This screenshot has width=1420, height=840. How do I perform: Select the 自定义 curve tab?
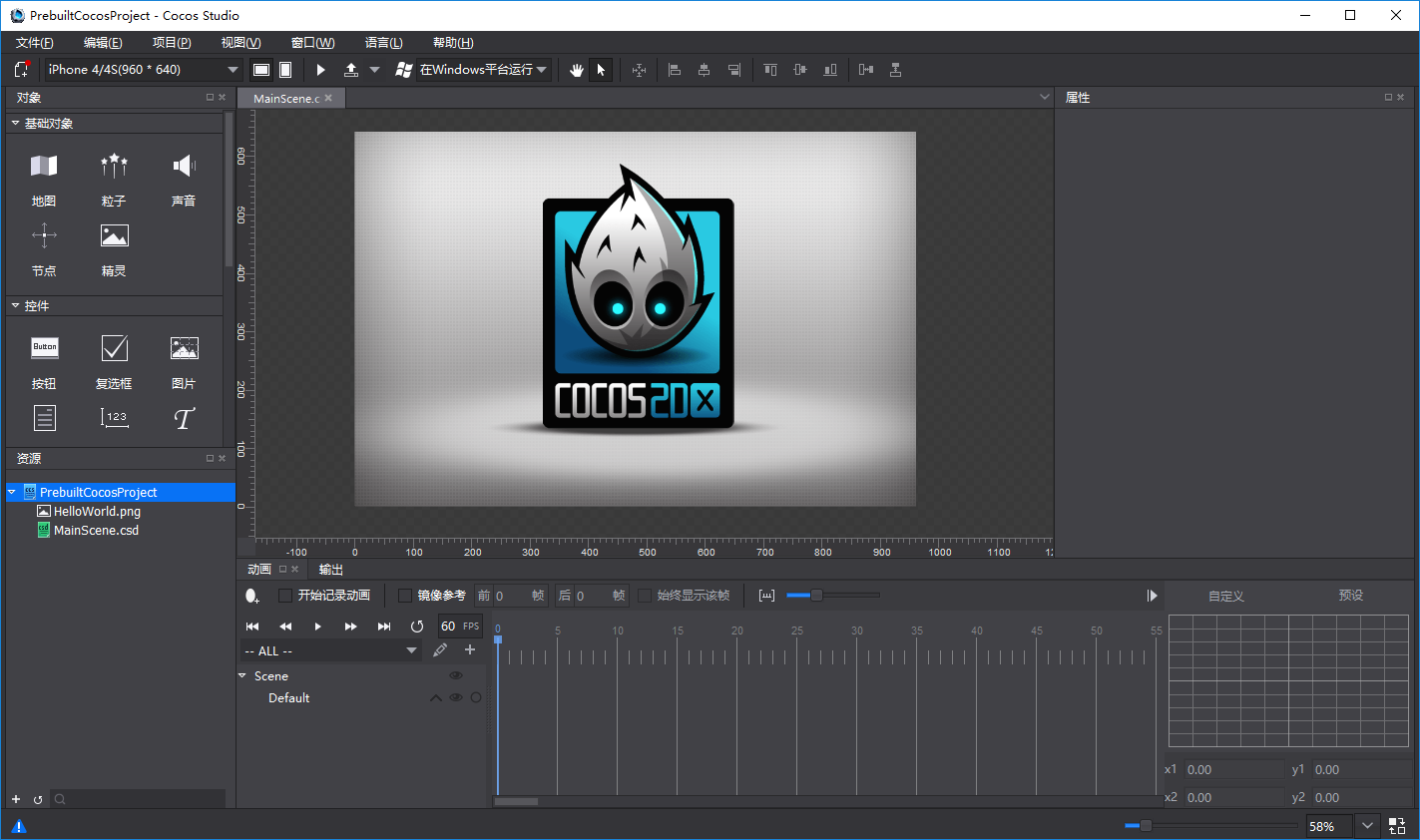pos(1226,596)
